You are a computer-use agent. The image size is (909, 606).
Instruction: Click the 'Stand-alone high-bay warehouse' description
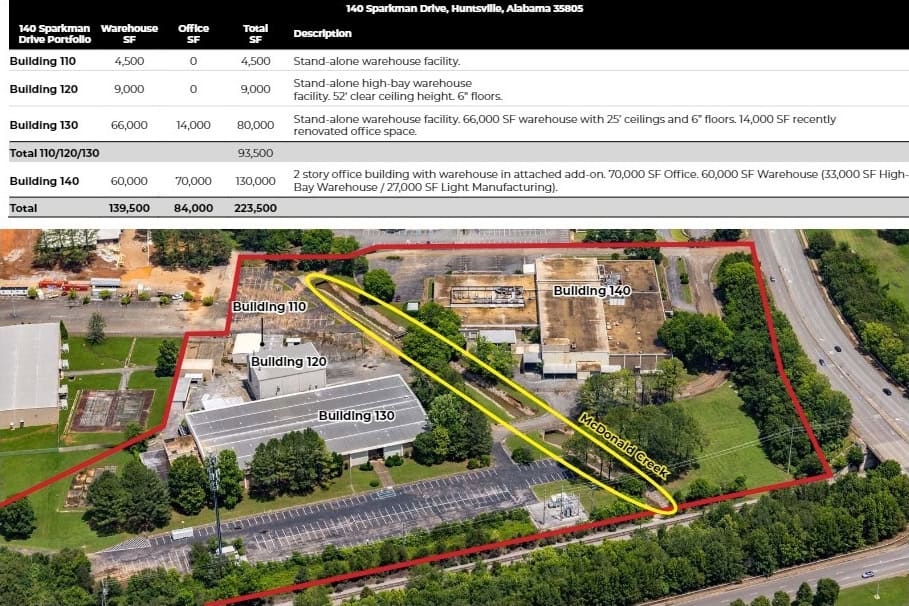point(398,89)
